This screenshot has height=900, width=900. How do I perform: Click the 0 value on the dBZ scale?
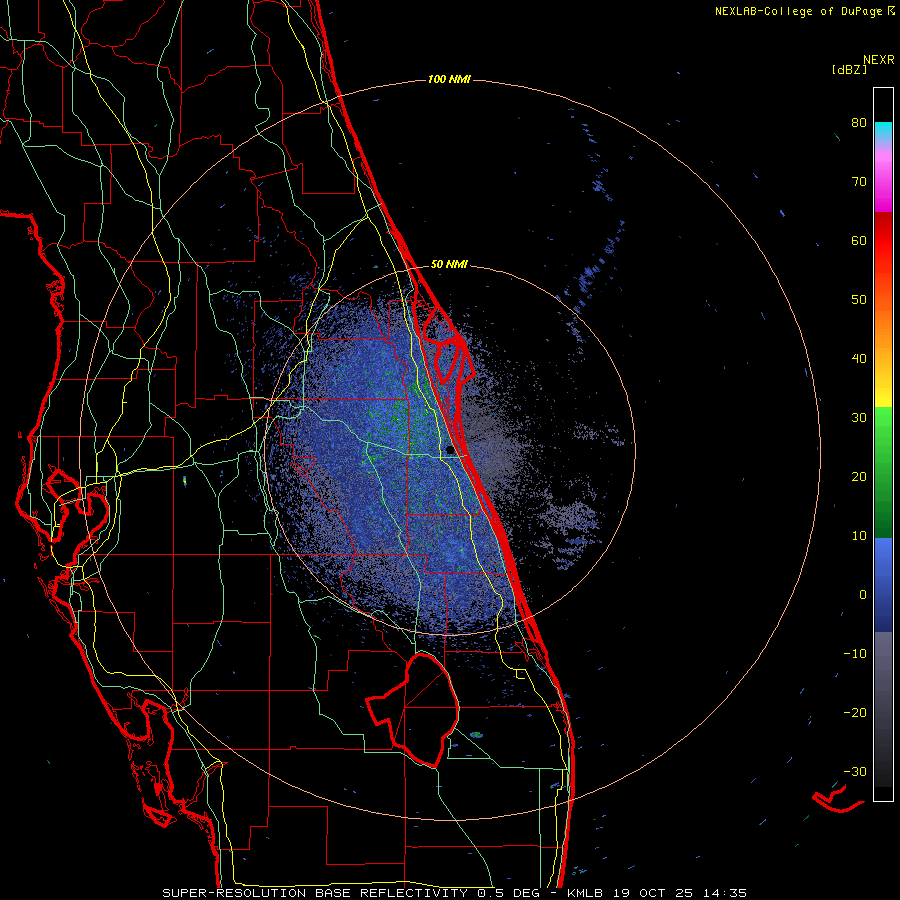(863, 594)
